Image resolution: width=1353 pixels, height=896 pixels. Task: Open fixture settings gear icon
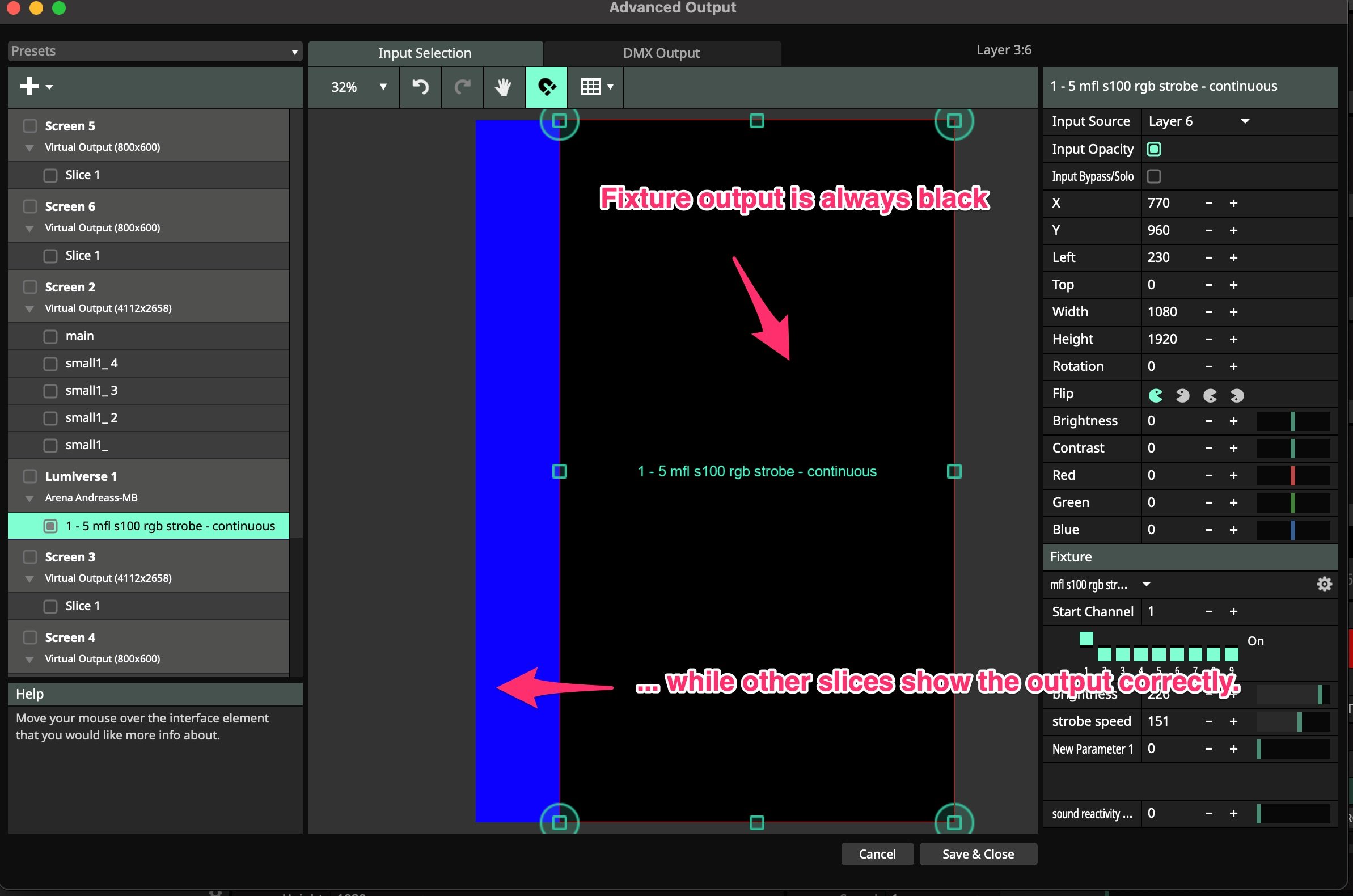[x=1324, y=584]
